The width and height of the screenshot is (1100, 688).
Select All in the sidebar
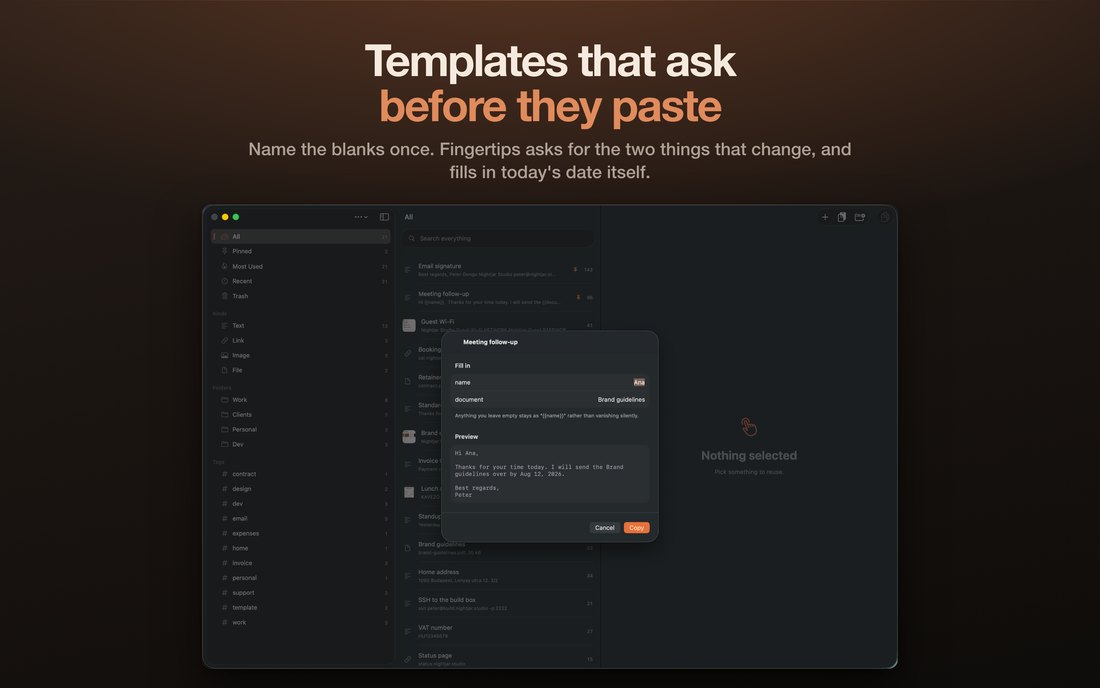(x=300, y=236)
